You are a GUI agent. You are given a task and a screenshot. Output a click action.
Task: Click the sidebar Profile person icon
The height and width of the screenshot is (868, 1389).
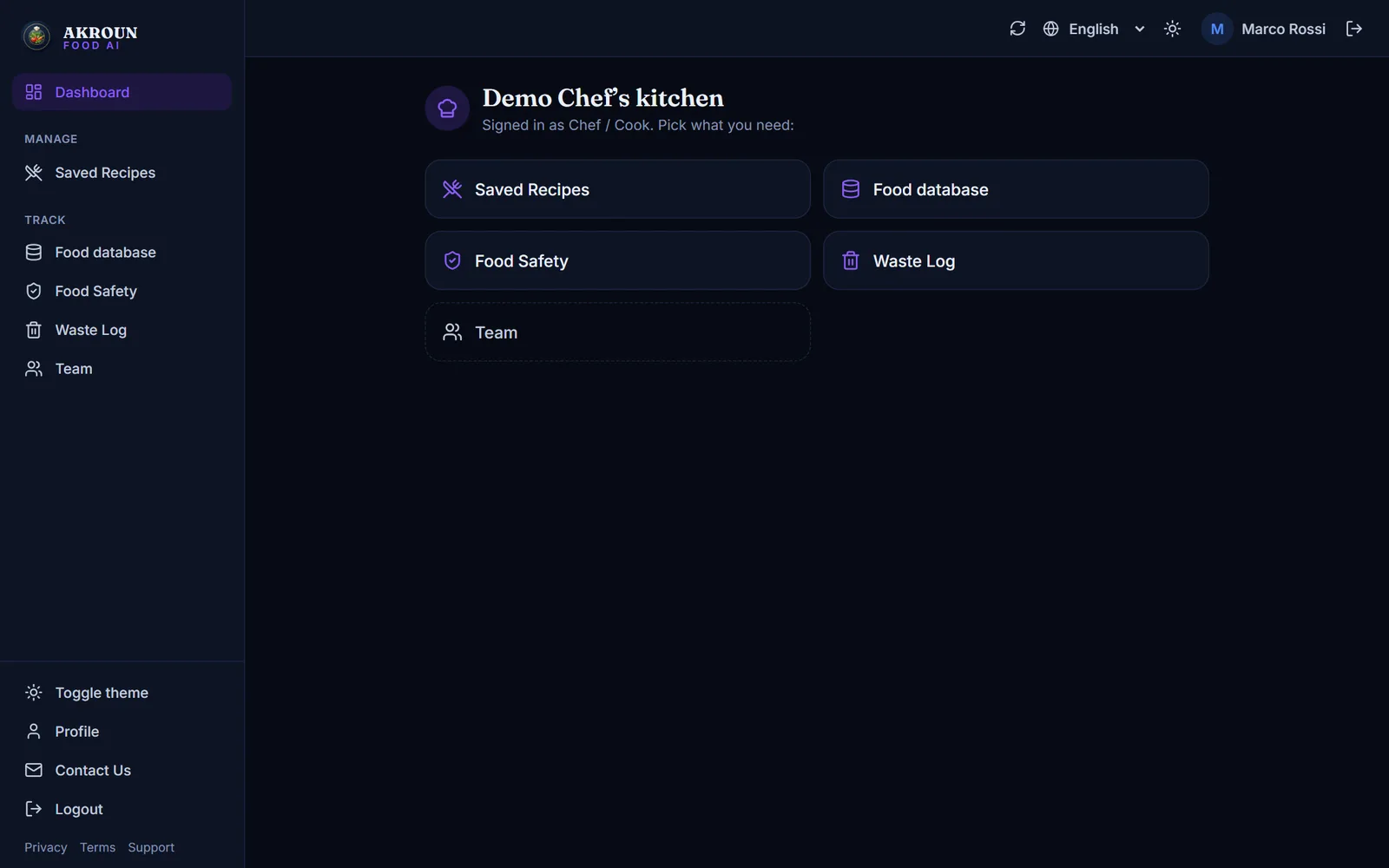point(34,732)
